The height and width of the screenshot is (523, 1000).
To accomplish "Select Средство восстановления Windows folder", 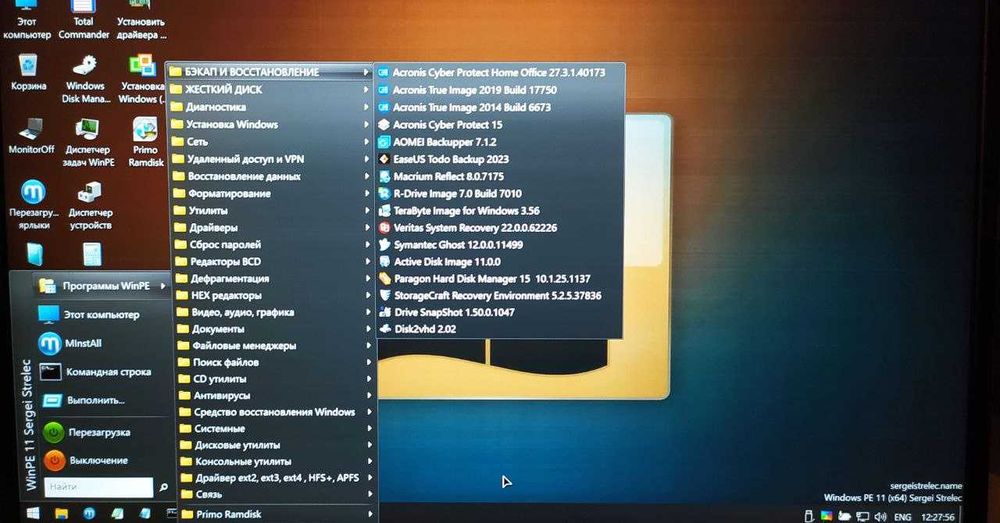I will (x=276, y=412).
